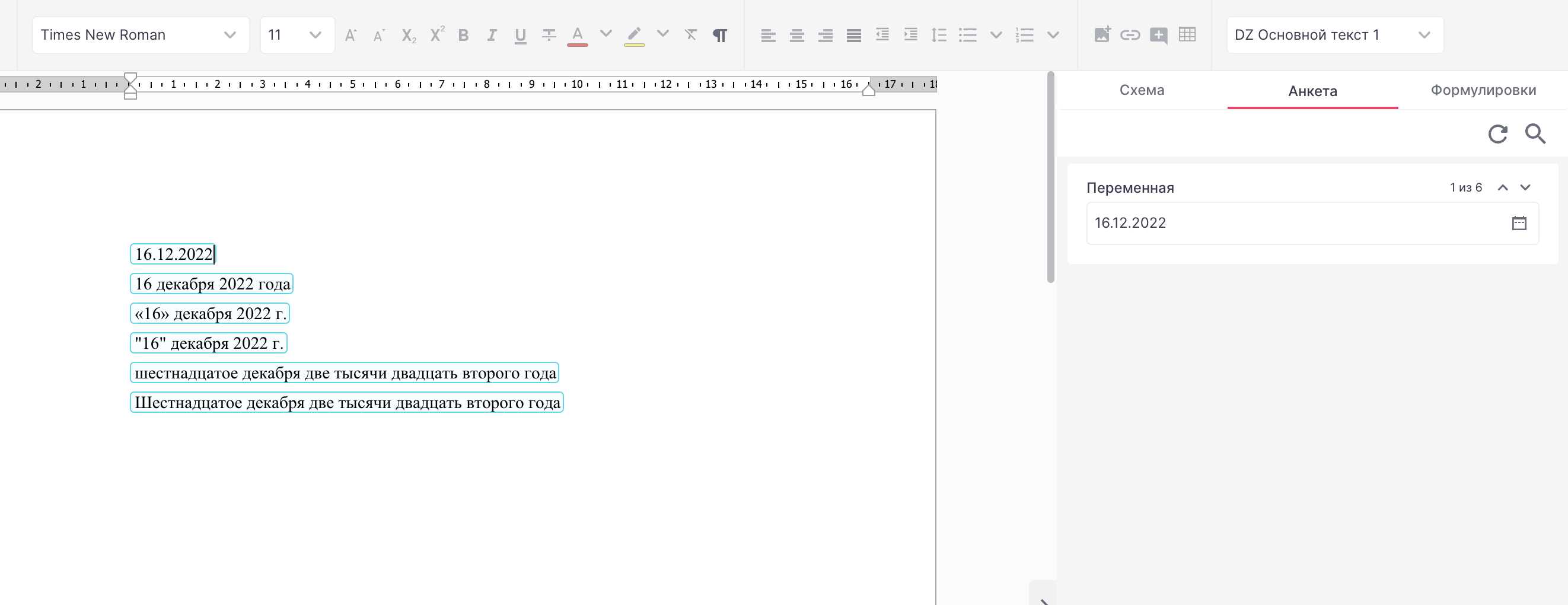Viewport: 1568px width, 605px height.
Task: Select lowercase 'шестнадцатое декабря' variable
Action: point(345,372)
